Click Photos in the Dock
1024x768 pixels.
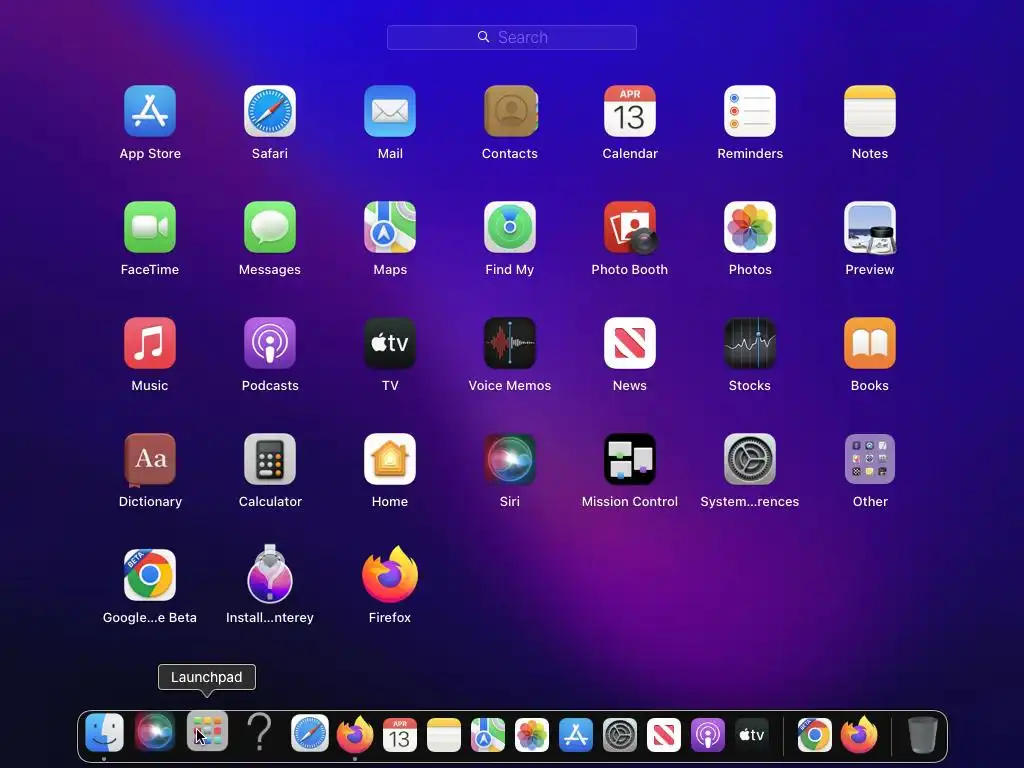click(x=532, y=735)
